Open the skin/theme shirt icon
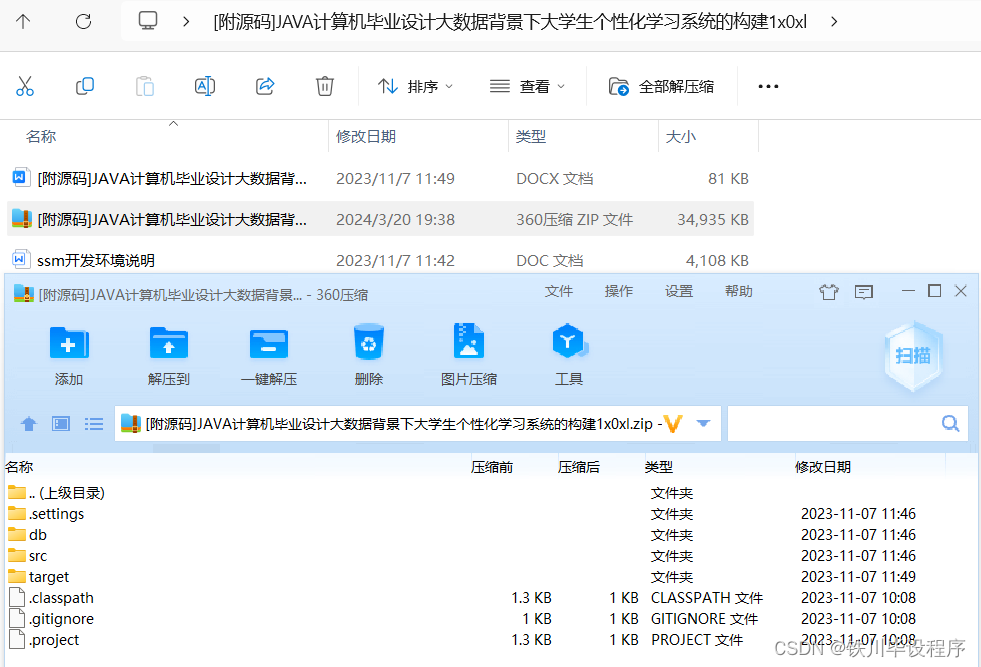981x667 pixels. pos(828,291)
